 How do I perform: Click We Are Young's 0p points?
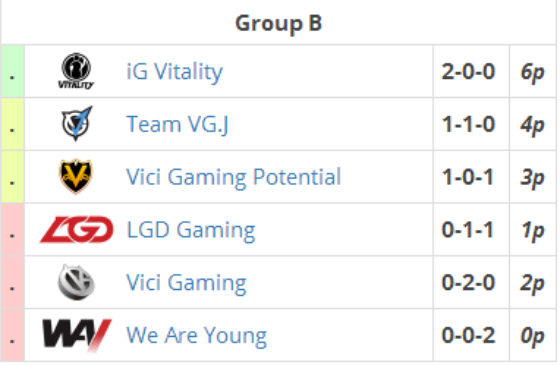[532, 336]
